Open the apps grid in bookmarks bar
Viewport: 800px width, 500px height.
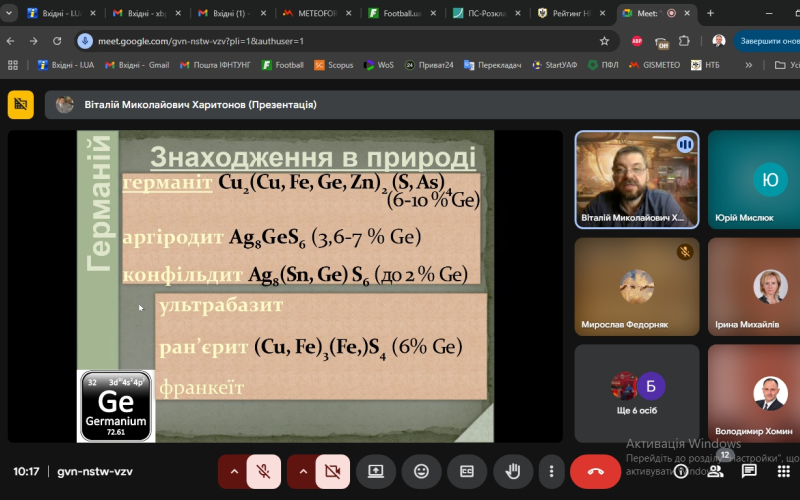13,65
